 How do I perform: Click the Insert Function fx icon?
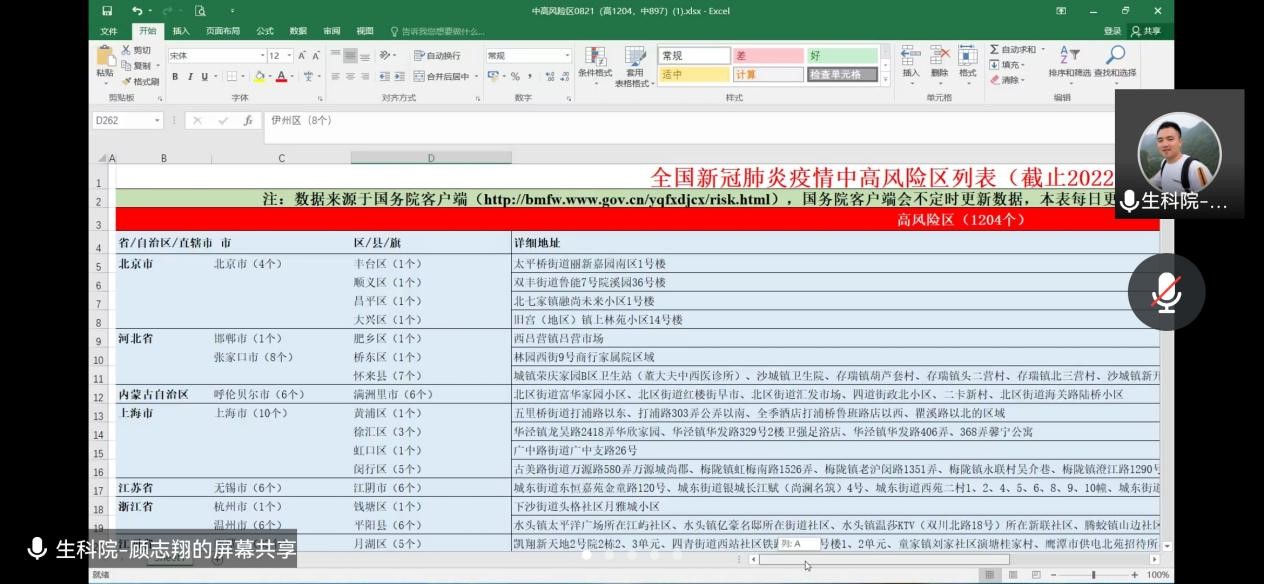pyautogui.click(x=247, y=120)
